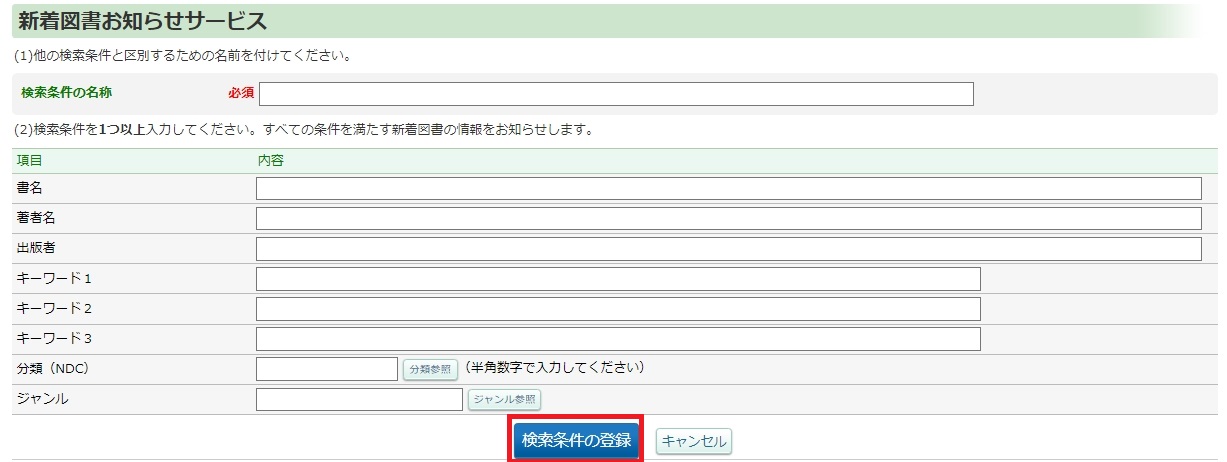Click the ジャンル row label
This screenshot has width=1227, height=462.
coord(42,398)
